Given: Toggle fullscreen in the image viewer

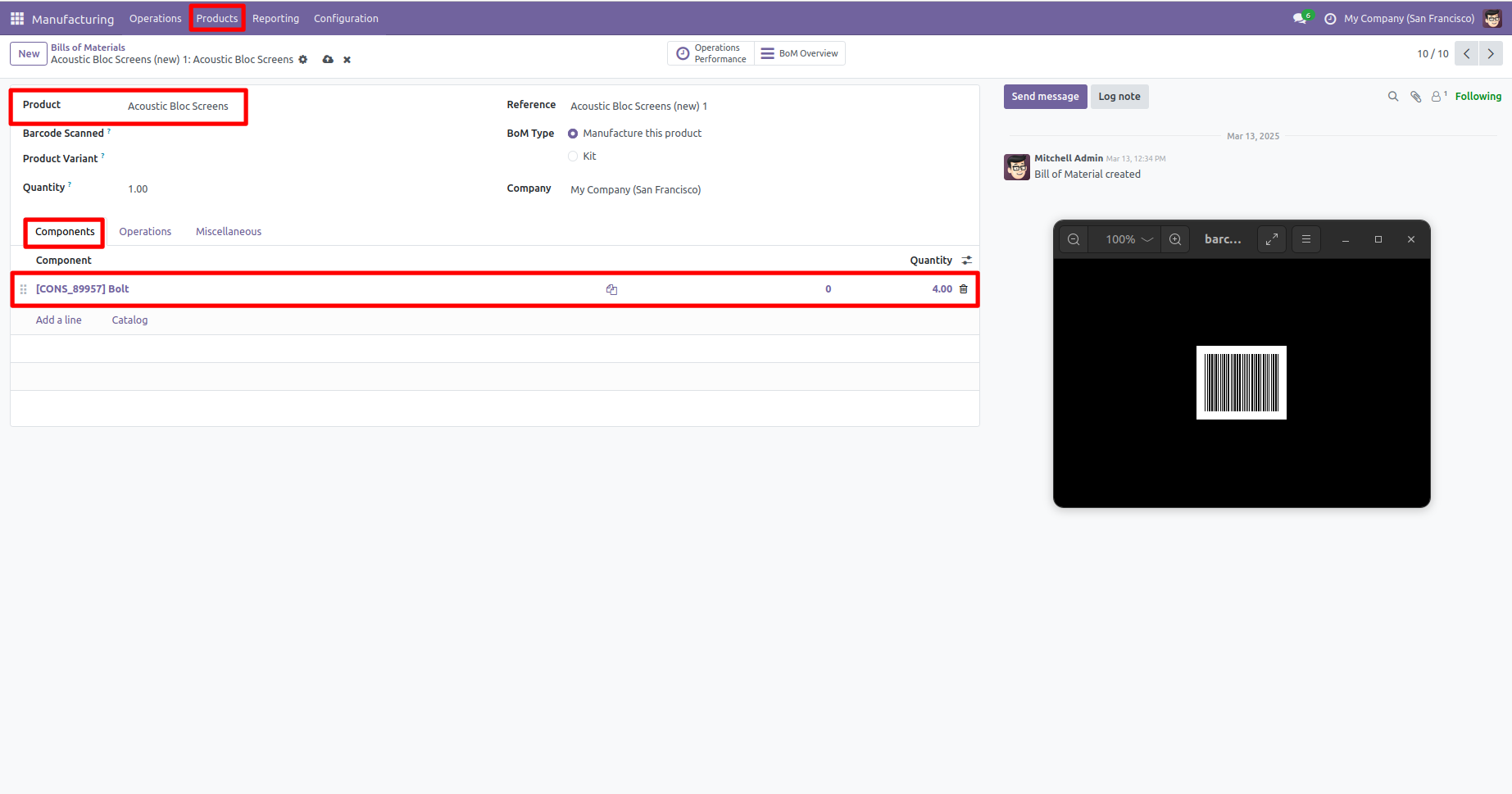Looking at the screenshot, I should 1272,239.
